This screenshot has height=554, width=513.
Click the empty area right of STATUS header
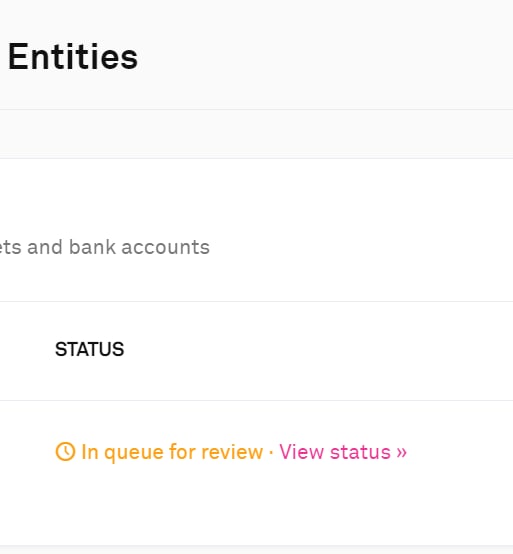click(318, 350)
